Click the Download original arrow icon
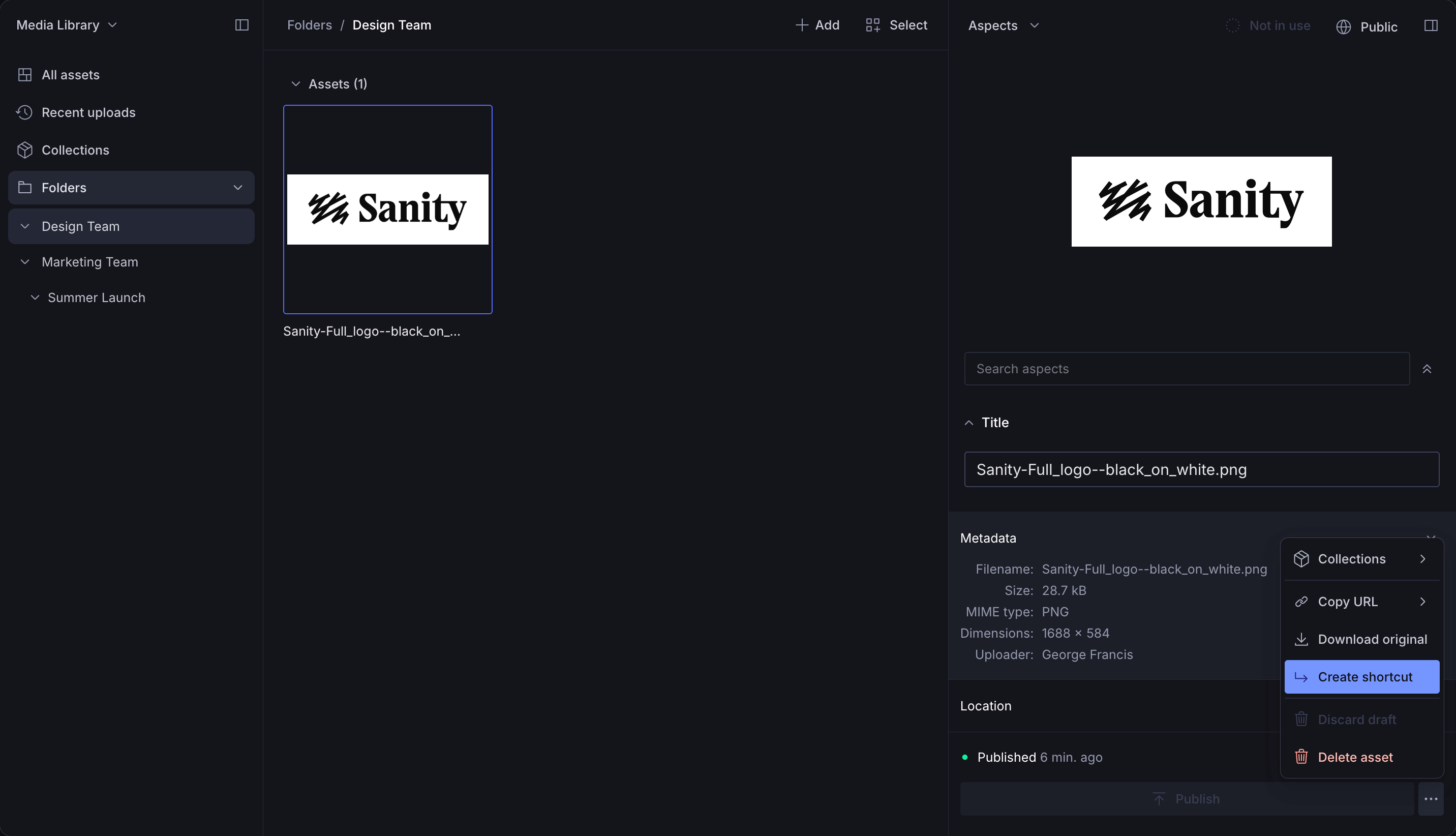Image resolution: width=1456 pixels, height=836 pixels. pyautogui.click(x=1301, y=640)
